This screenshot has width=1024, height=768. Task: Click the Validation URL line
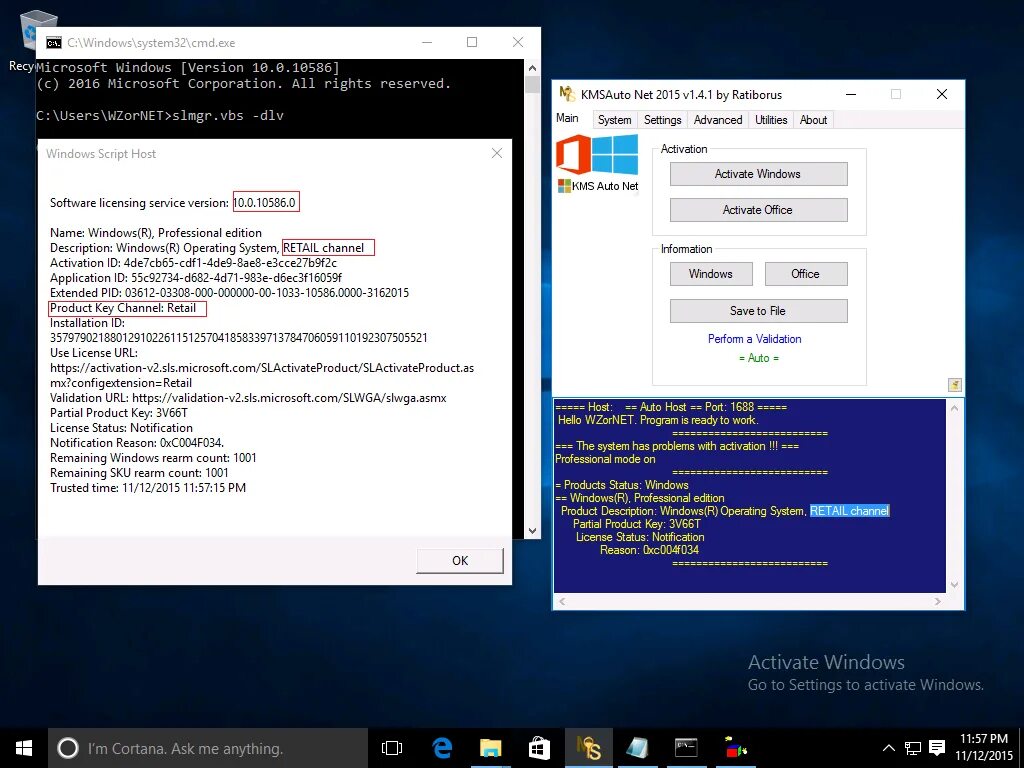(x=248, y=398)
